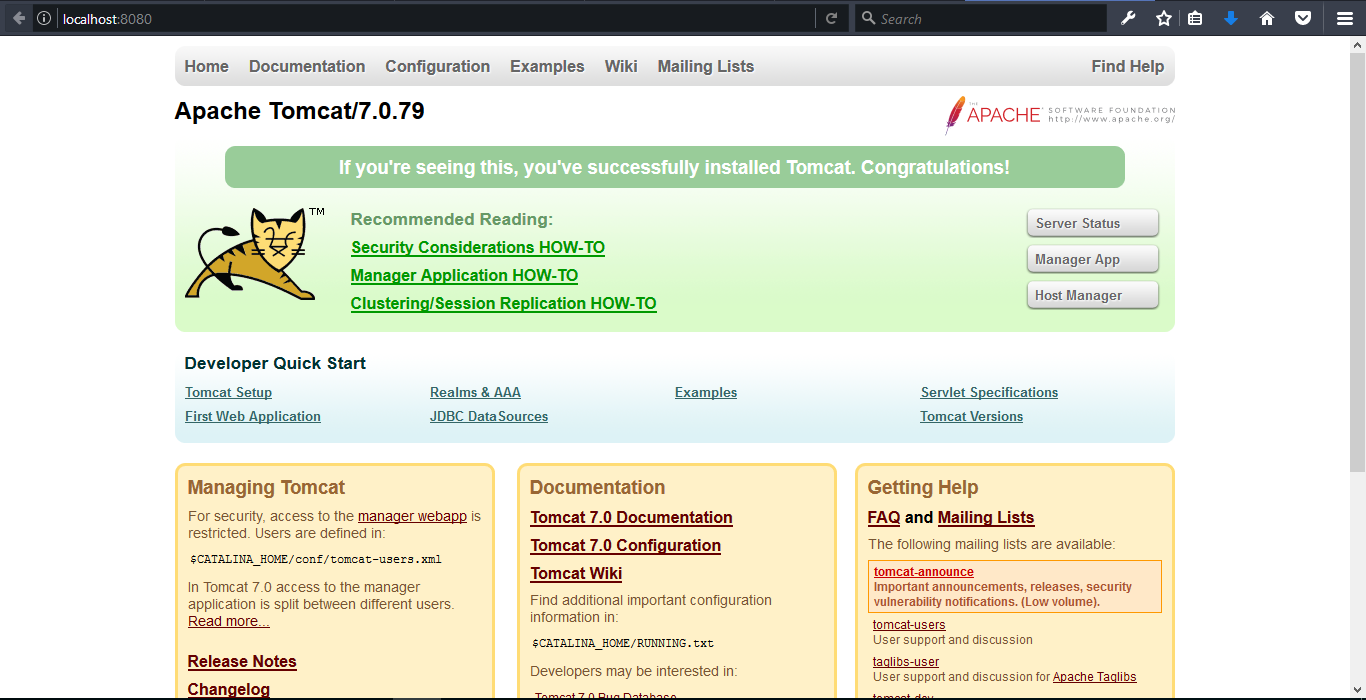
Task: Open the Tomcat Setup quick start link
Action: pos(228,392)
